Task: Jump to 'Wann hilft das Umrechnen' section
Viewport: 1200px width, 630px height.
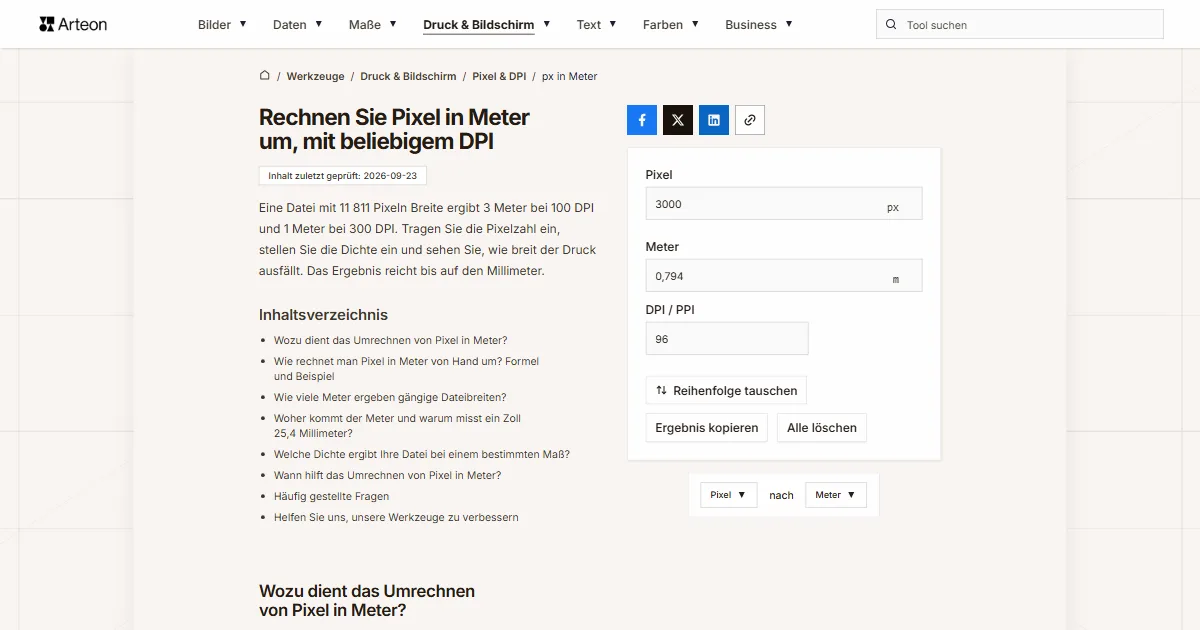Action: (x=387, y=475)
